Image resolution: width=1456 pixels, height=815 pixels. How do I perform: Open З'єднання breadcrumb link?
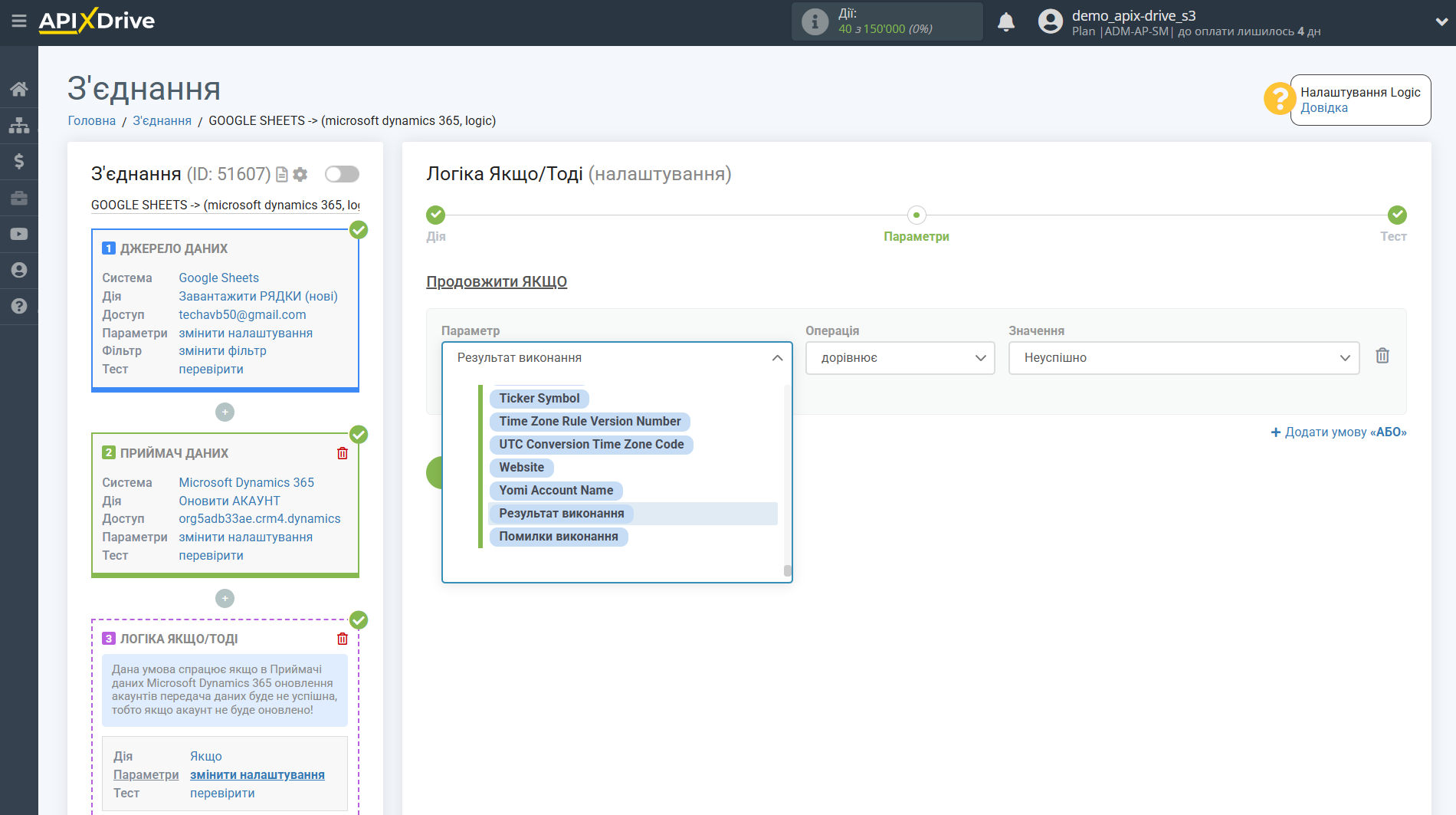click(162, 121)
